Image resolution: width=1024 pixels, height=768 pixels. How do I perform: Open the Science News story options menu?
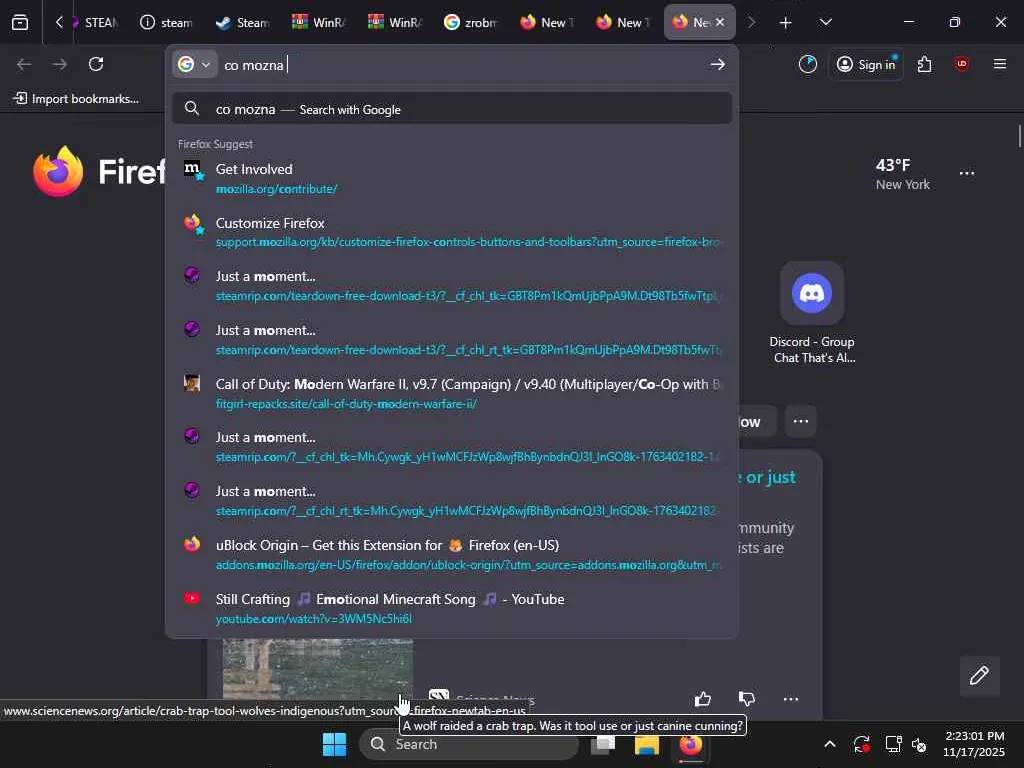(790, 699)
